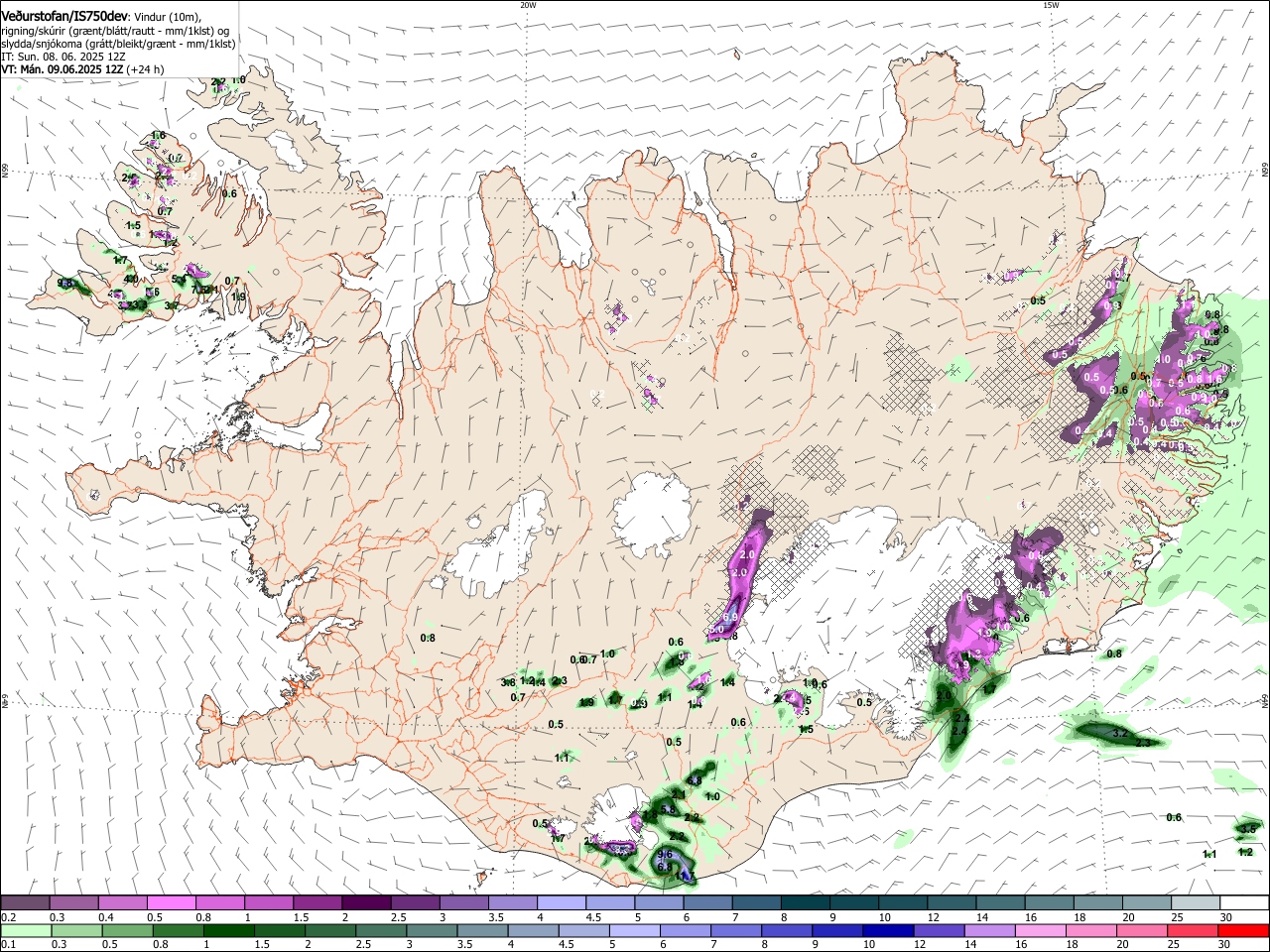The width and height of the screenshot is (1270, 952).
Task: Click the "rigning/skúrir" legend description line
Action: pos(115,31)
